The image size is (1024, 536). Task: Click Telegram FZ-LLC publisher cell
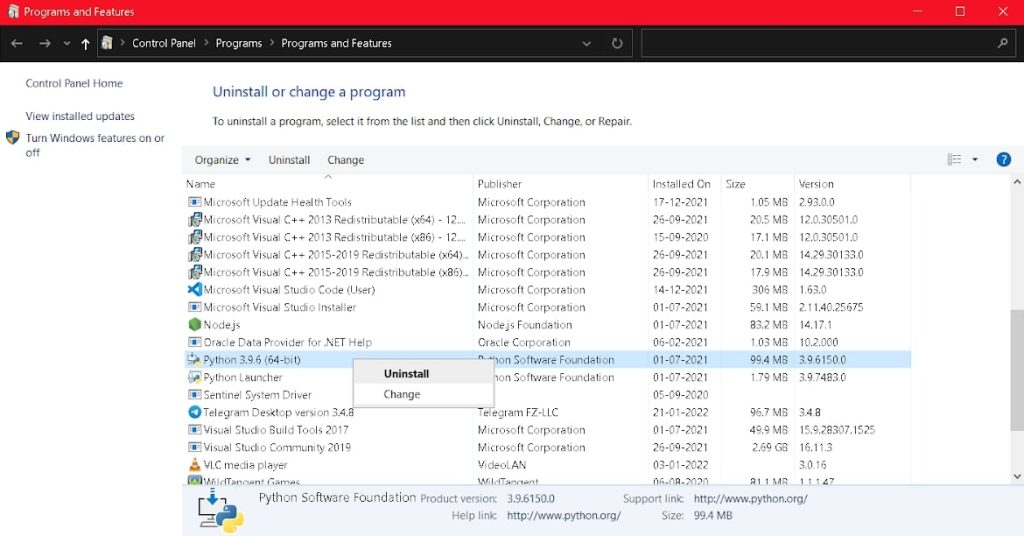518,413
